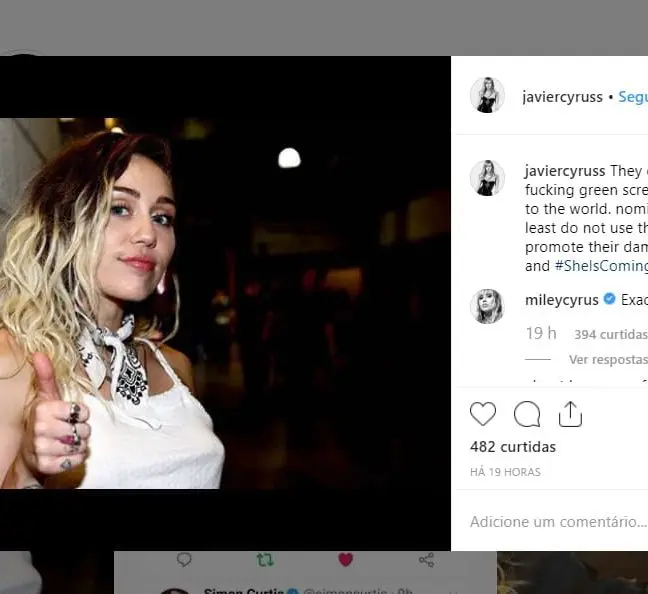Open the javiercyruss username in post header
This screenshot has height=594, width=648.
563,97
